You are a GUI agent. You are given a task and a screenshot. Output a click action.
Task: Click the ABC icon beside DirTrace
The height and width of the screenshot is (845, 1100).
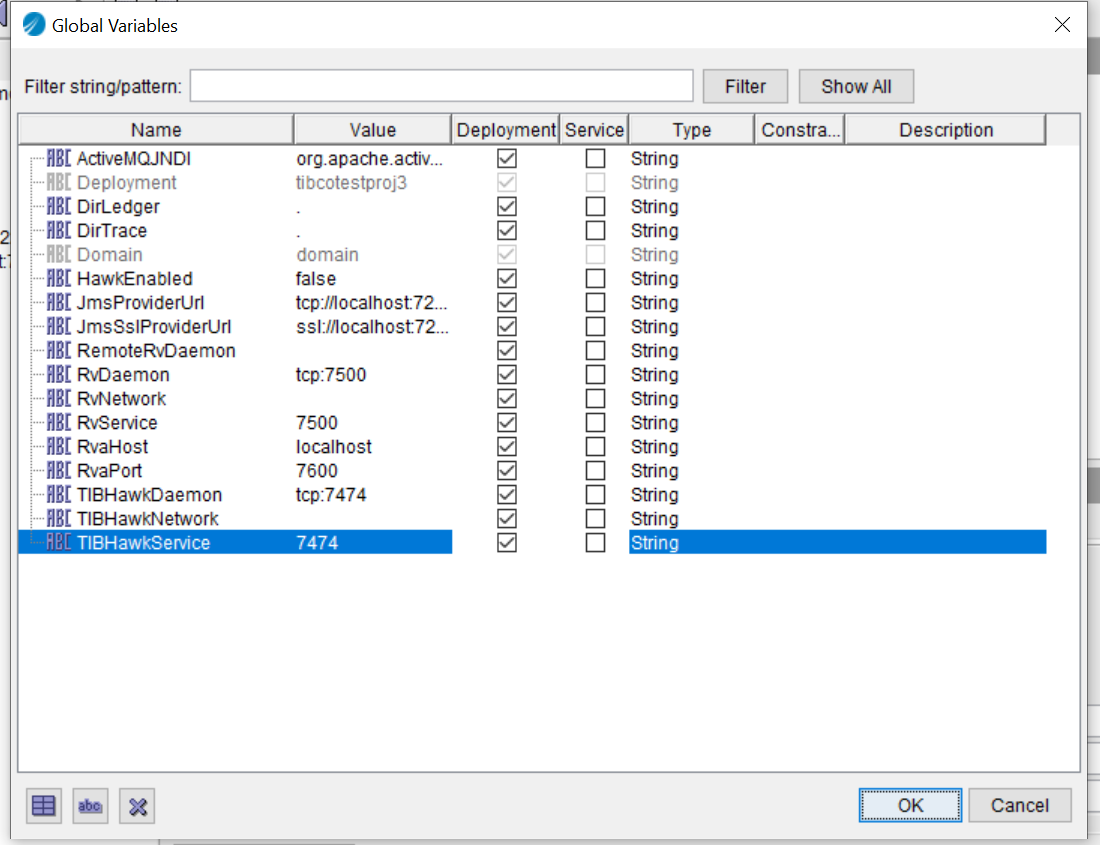[59, 231]
